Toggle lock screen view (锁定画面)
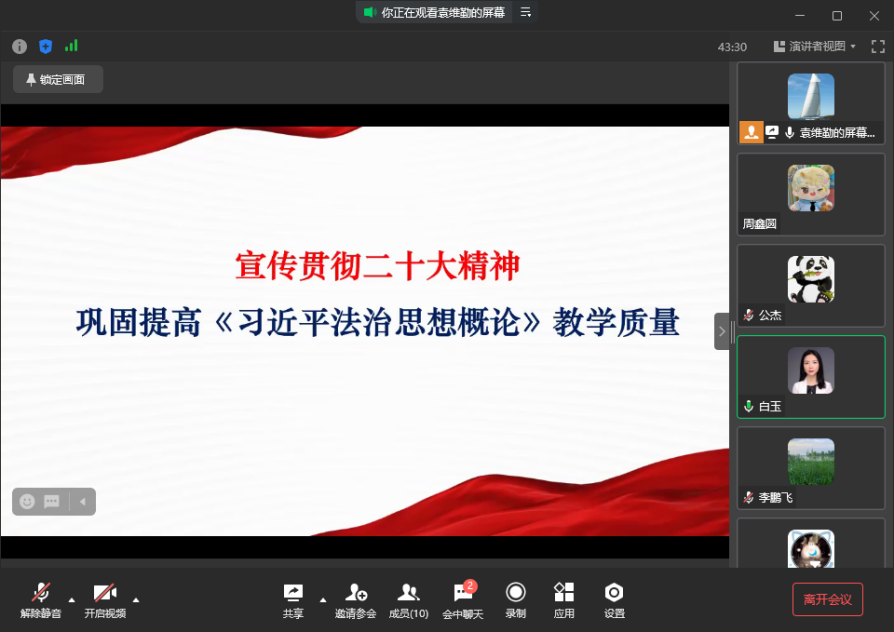 click(57, 80)
